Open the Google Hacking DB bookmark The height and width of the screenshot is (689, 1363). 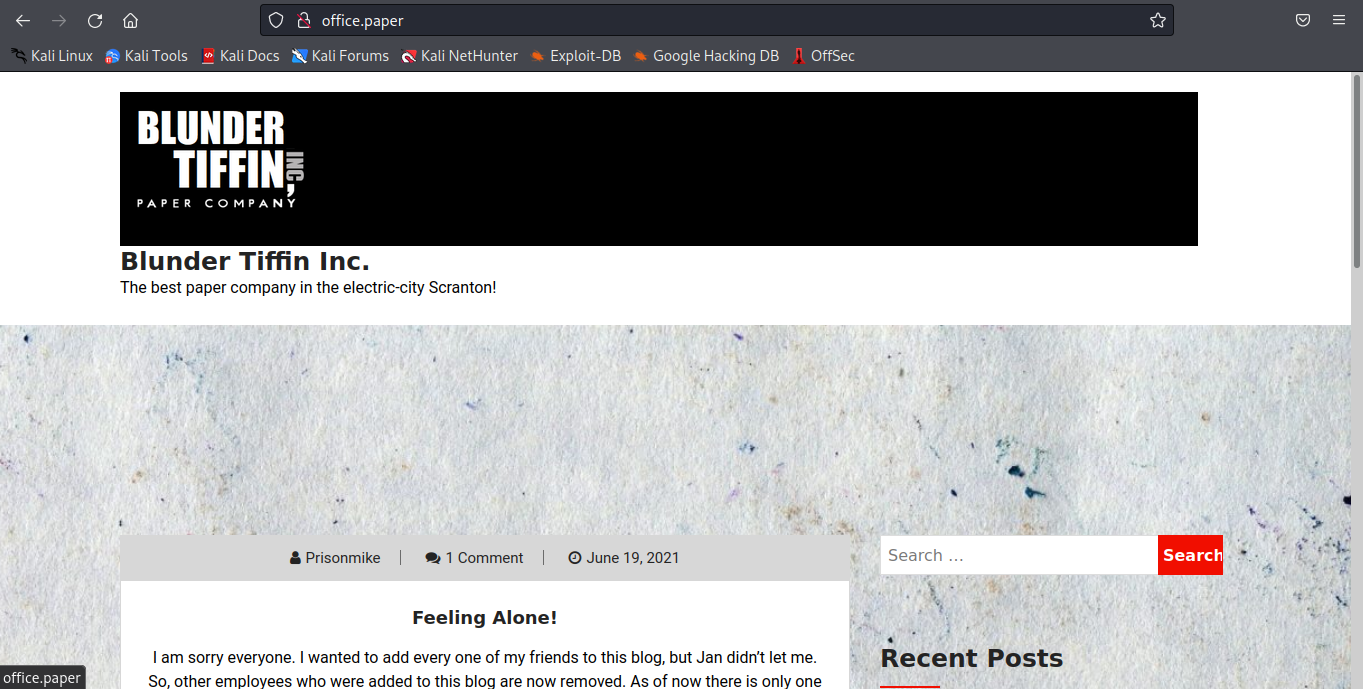click(x=706, y=56)
